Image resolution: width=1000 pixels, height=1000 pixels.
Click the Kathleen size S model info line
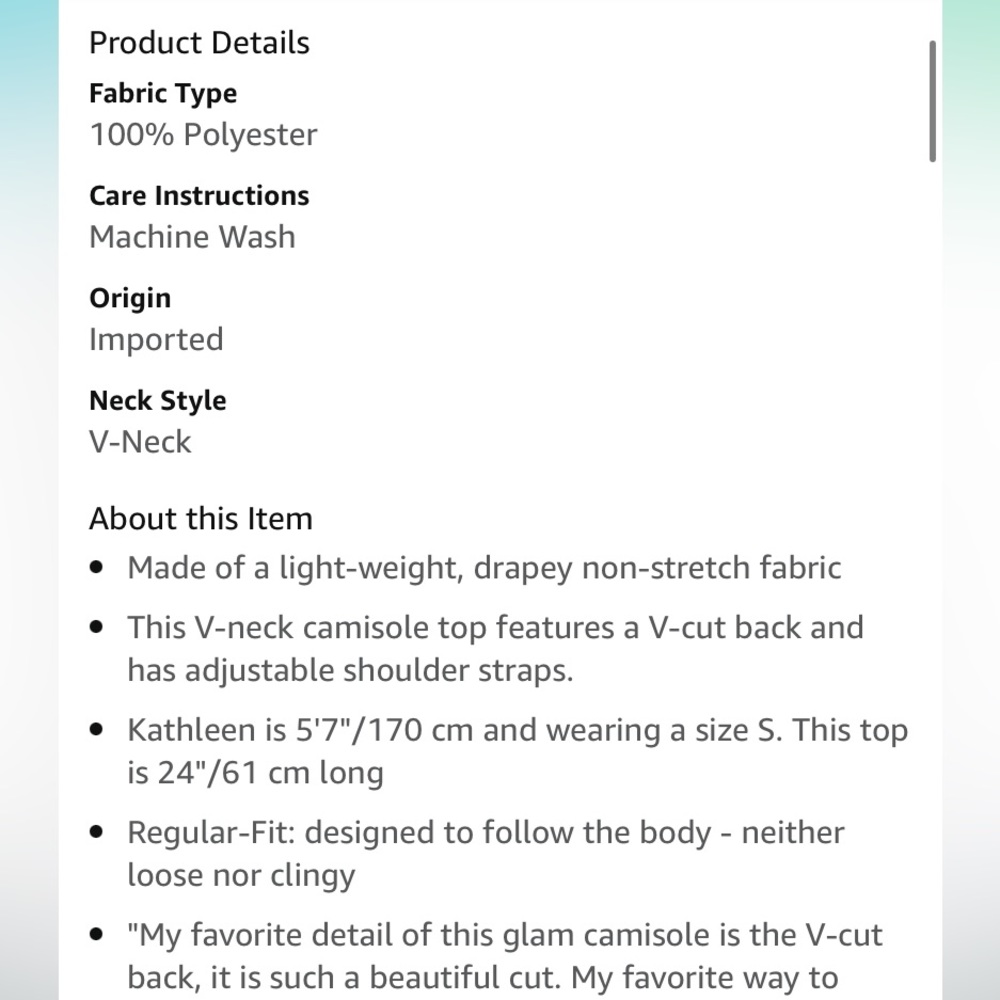[x=517, y=730]
